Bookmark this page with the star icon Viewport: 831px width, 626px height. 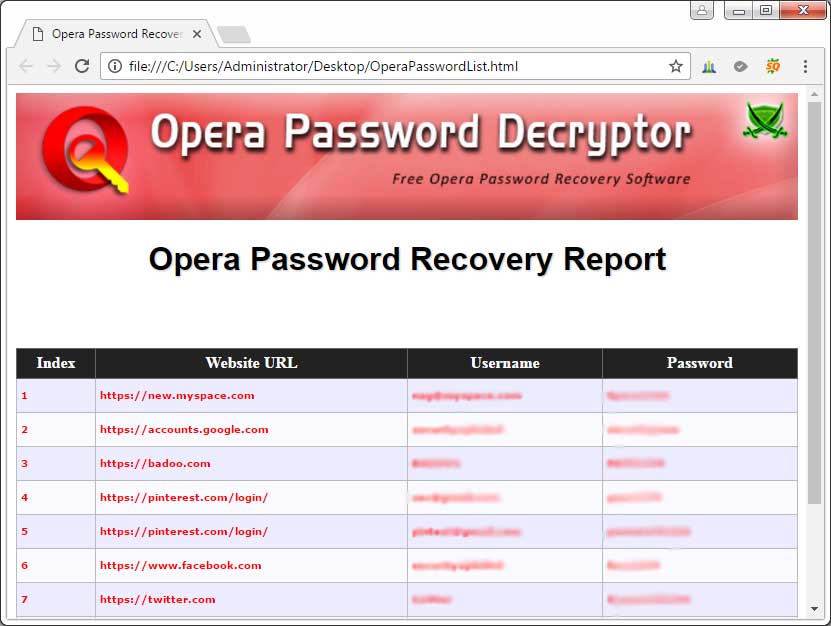point(676,67)
